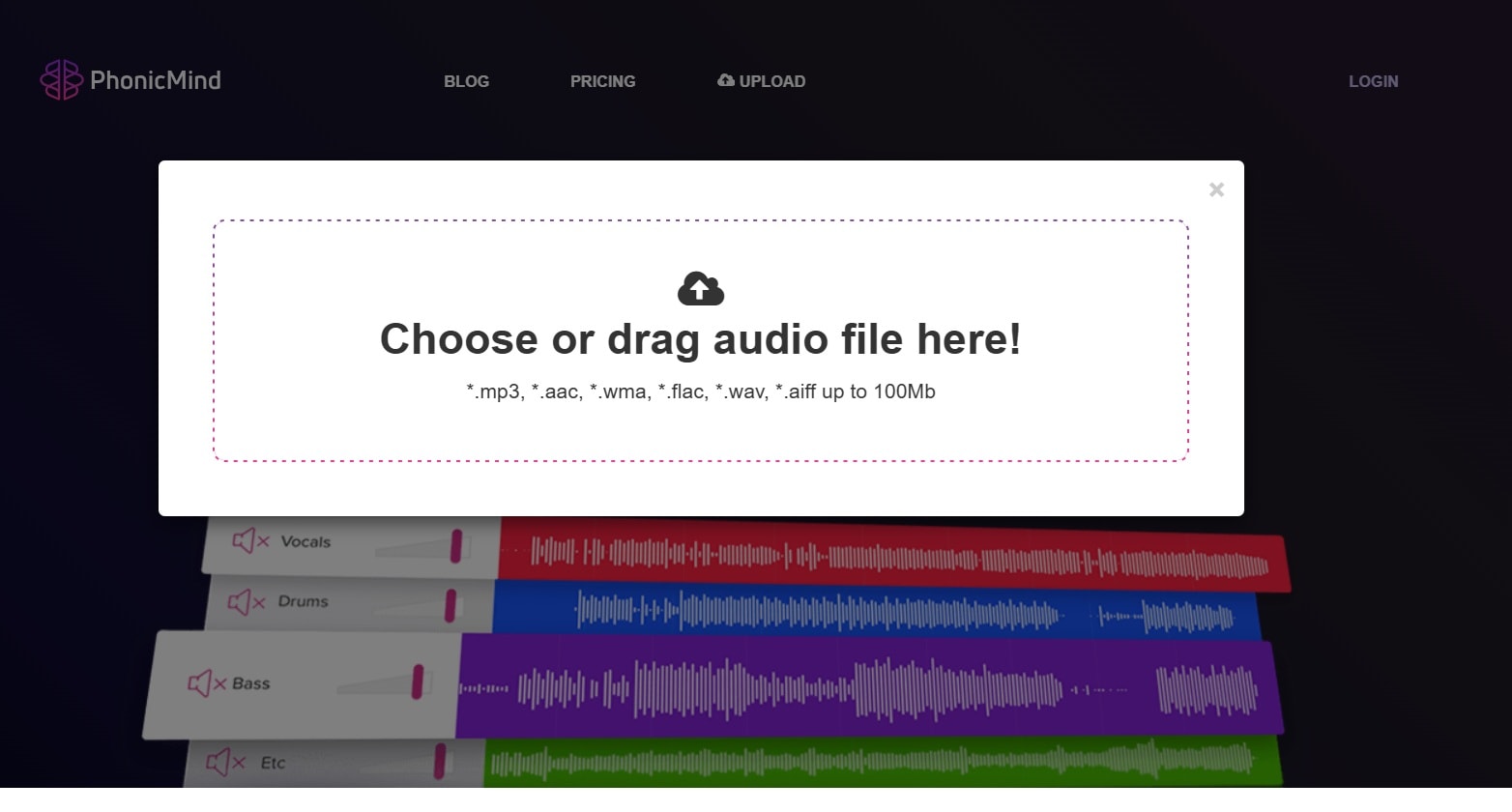The width and height of the screenshot is (1512, 812).
Task: Click the Etc volume slider handle
Action: (440, 761)
